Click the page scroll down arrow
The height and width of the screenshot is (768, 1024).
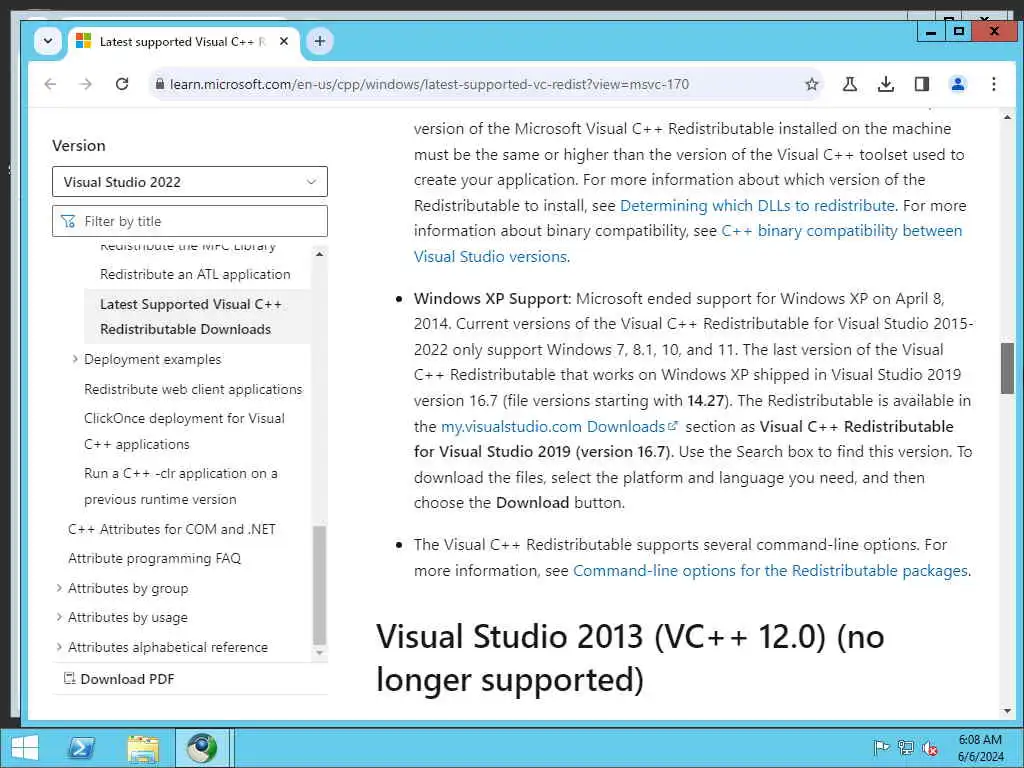[x=1007, y=711]
